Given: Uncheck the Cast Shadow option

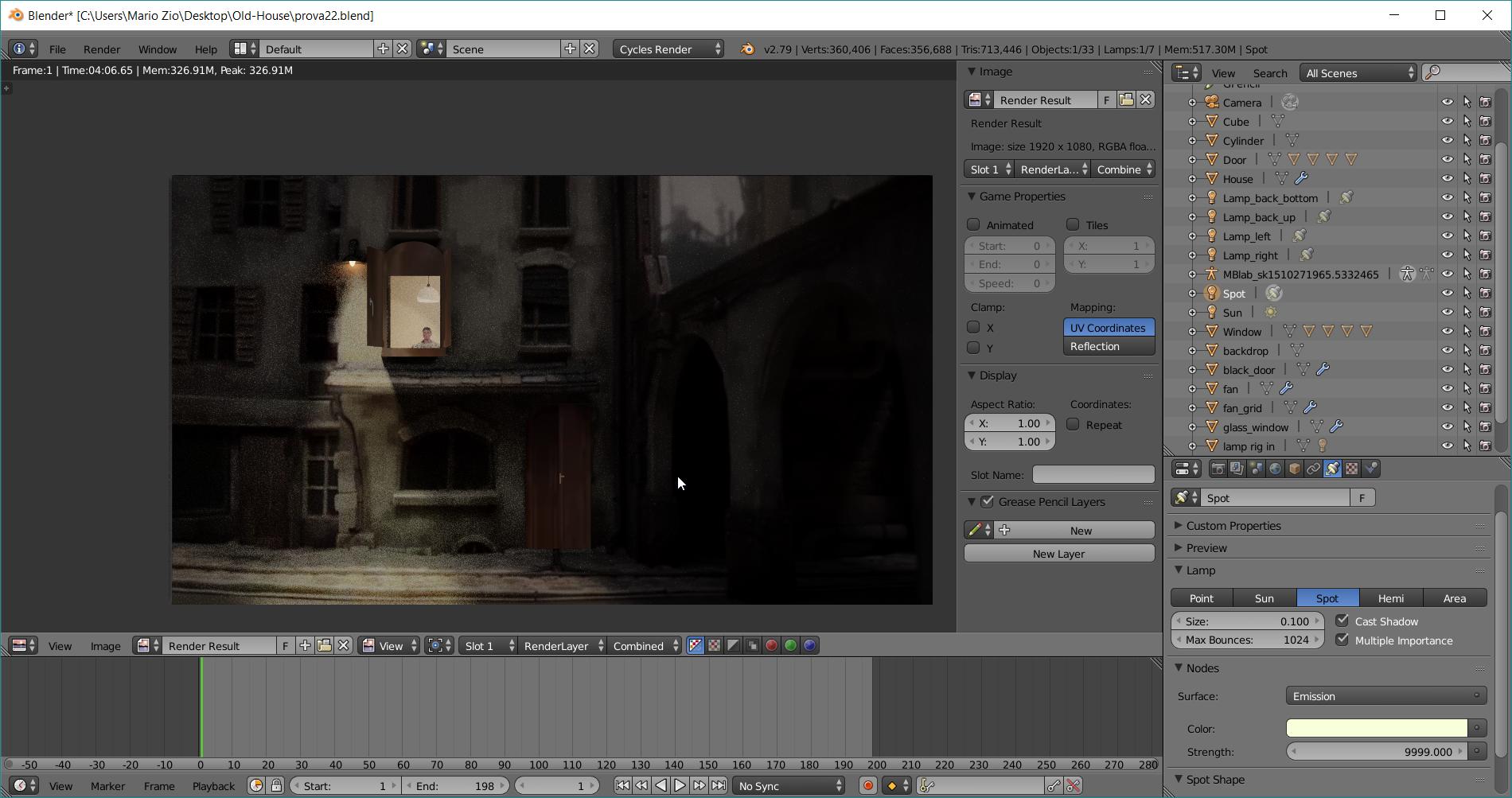Looking at the screenshot, I should [x=1342, y=621].
